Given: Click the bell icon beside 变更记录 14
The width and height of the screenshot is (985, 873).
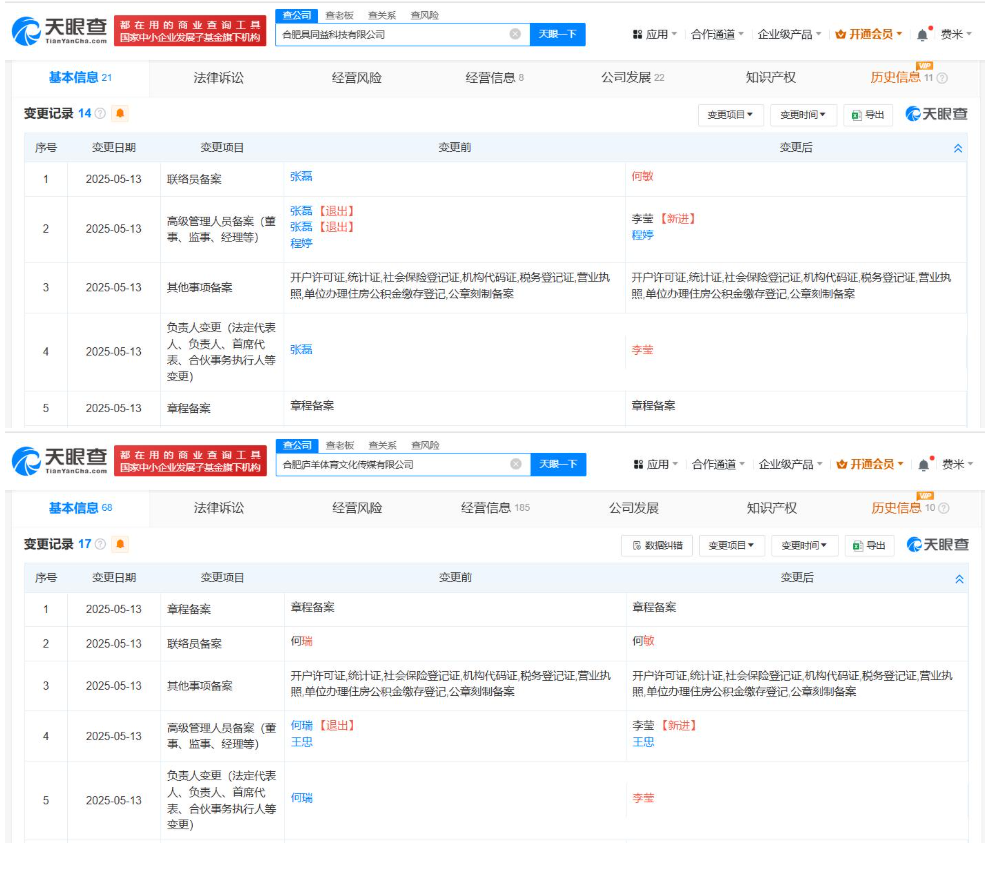Looking at the screenshot, I should pos(120,114).
